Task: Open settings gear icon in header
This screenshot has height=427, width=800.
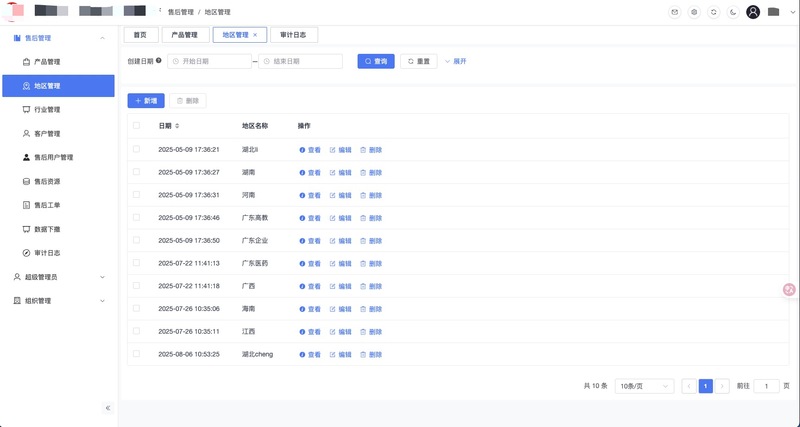Action: (695, 12)
